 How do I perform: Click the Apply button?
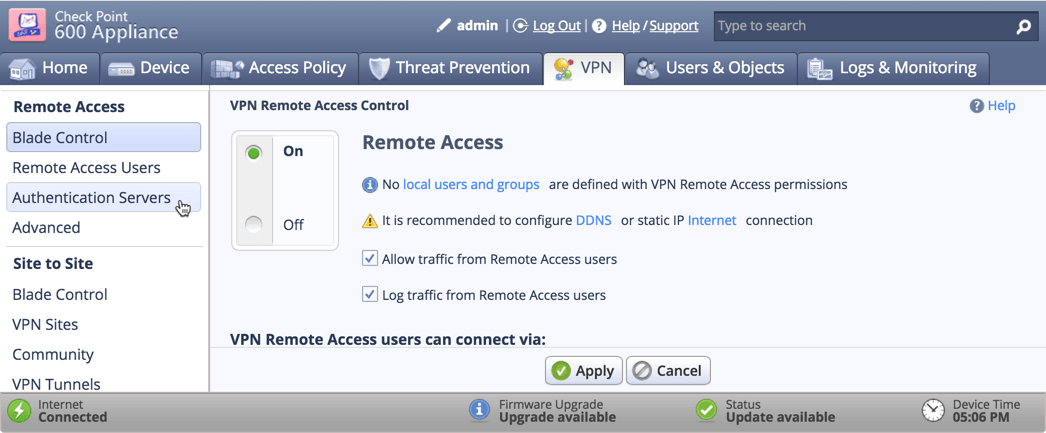[x=584, y=371]
